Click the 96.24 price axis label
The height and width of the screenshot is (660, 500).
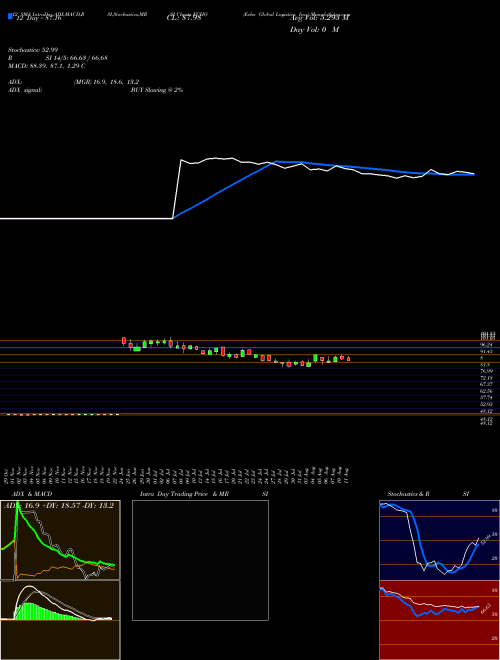[x=487, y=344]
